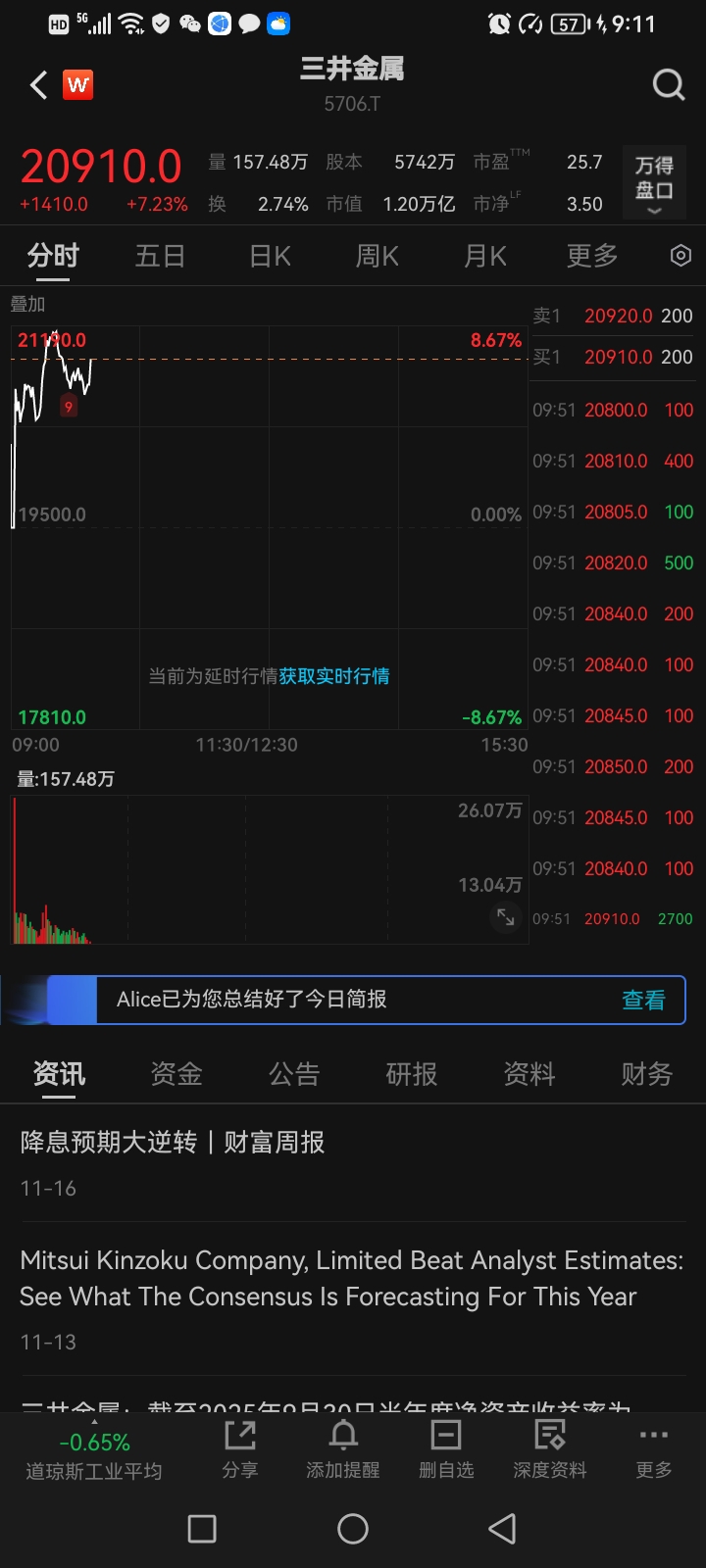Switch to the 日K chart tab

270,257
